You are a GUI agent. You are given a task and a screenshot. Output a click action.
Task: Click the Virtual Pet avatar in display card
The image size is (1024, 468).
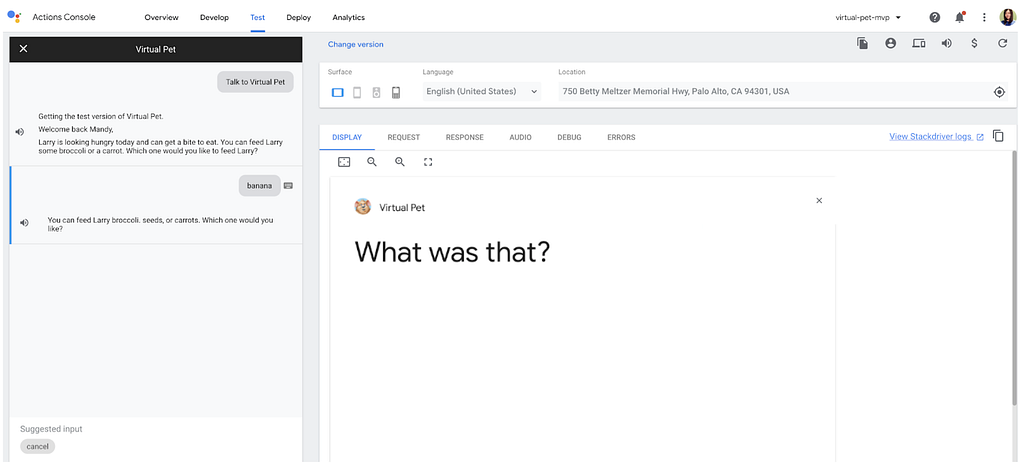[362, 207]
